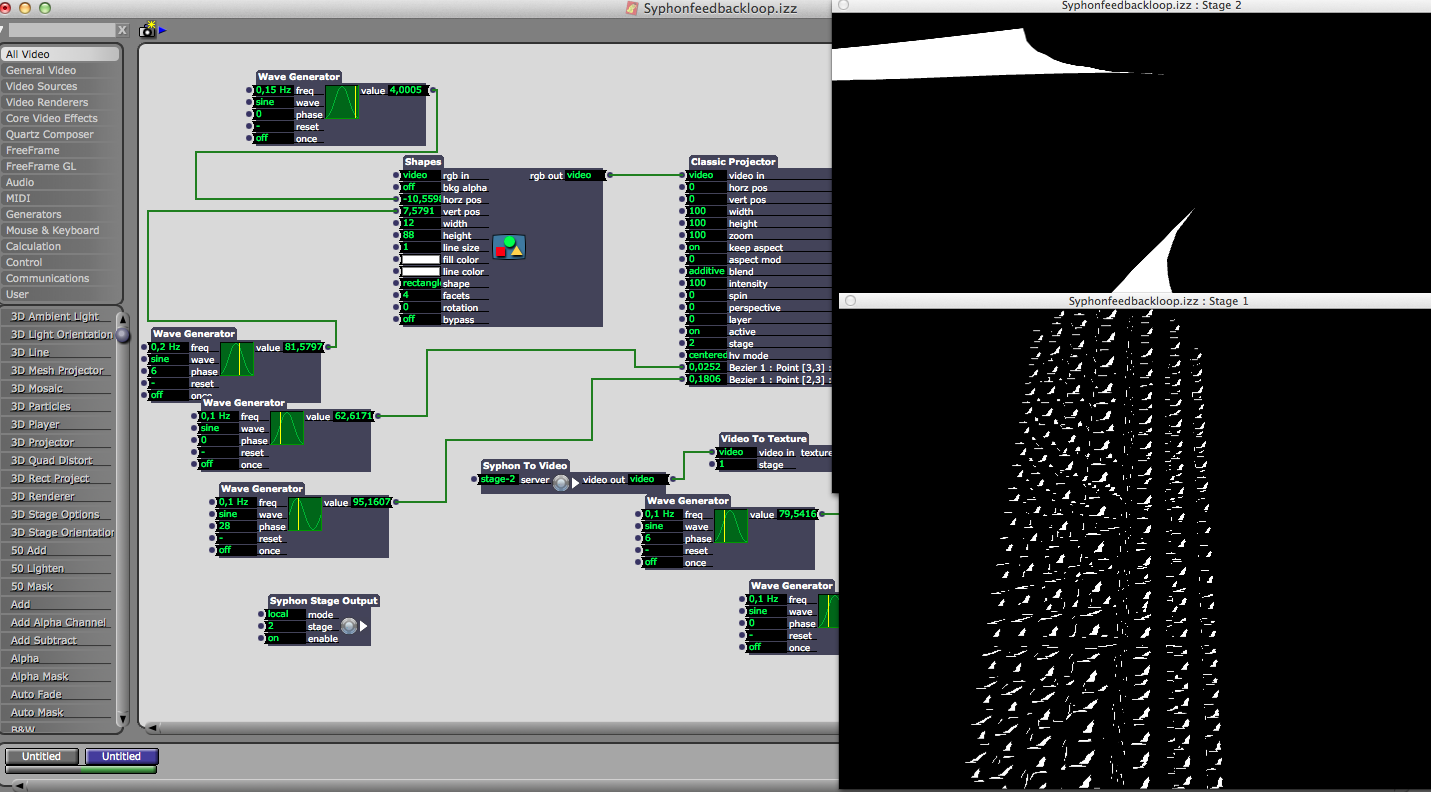The height and width of the screenshot is (792, 1431).
Task: Open the server value stage-2 in Syphon To Video
Action: (x=499, y=479)
